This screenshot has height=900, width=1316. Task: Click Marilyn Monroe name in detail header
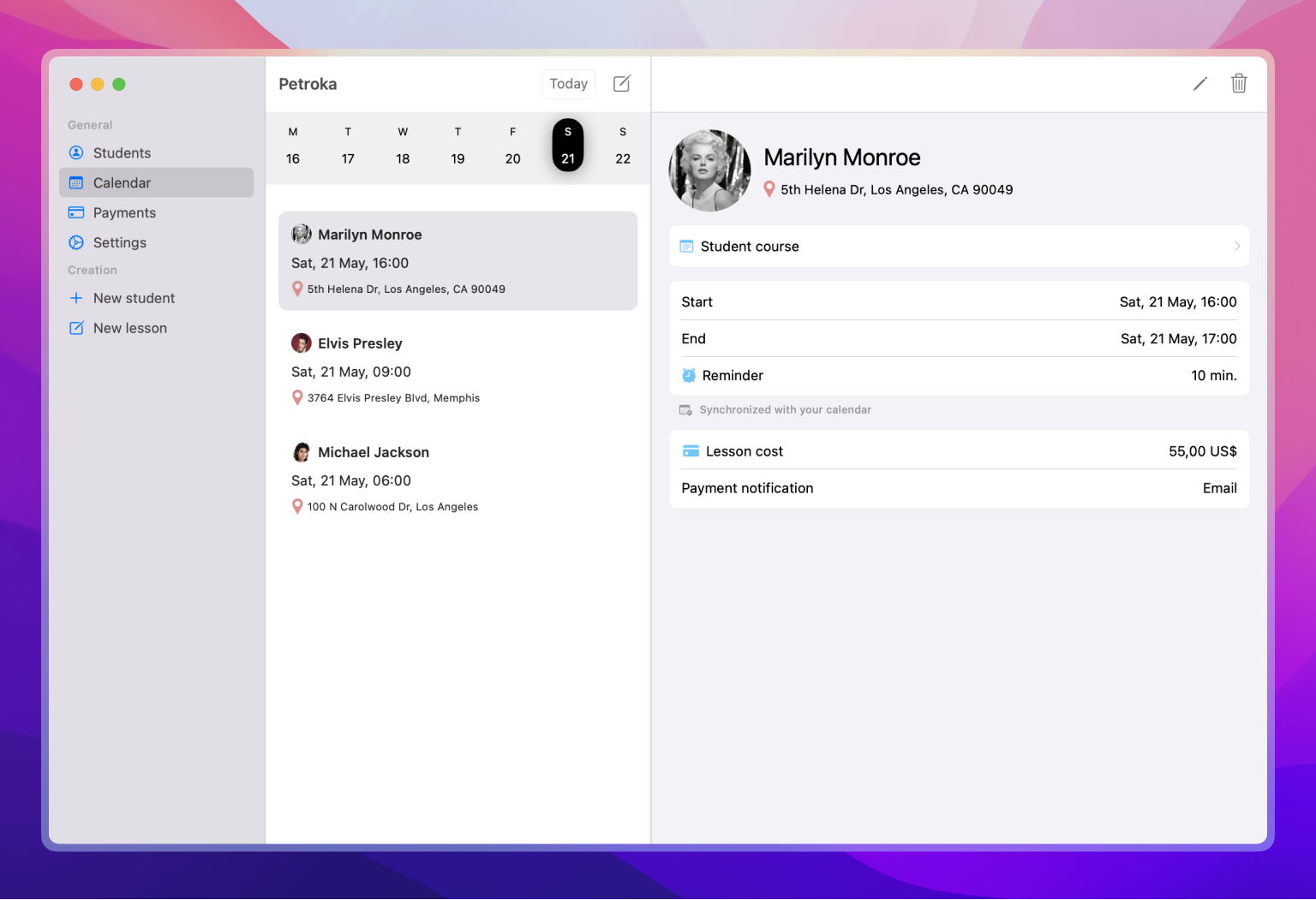click(x=842, y=158)
